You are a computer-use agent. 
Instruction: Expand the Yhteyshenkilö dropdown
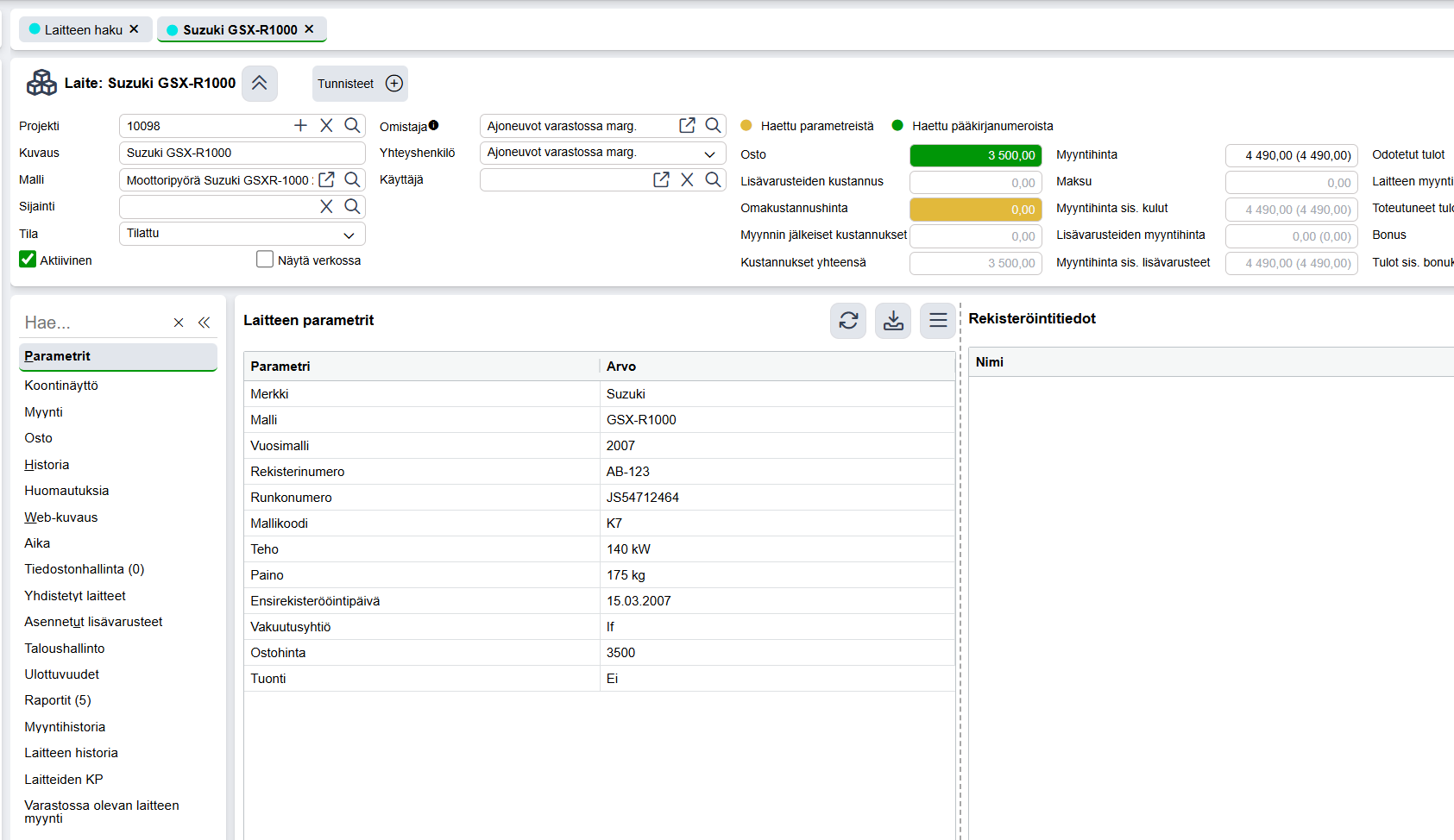(709, 154)
